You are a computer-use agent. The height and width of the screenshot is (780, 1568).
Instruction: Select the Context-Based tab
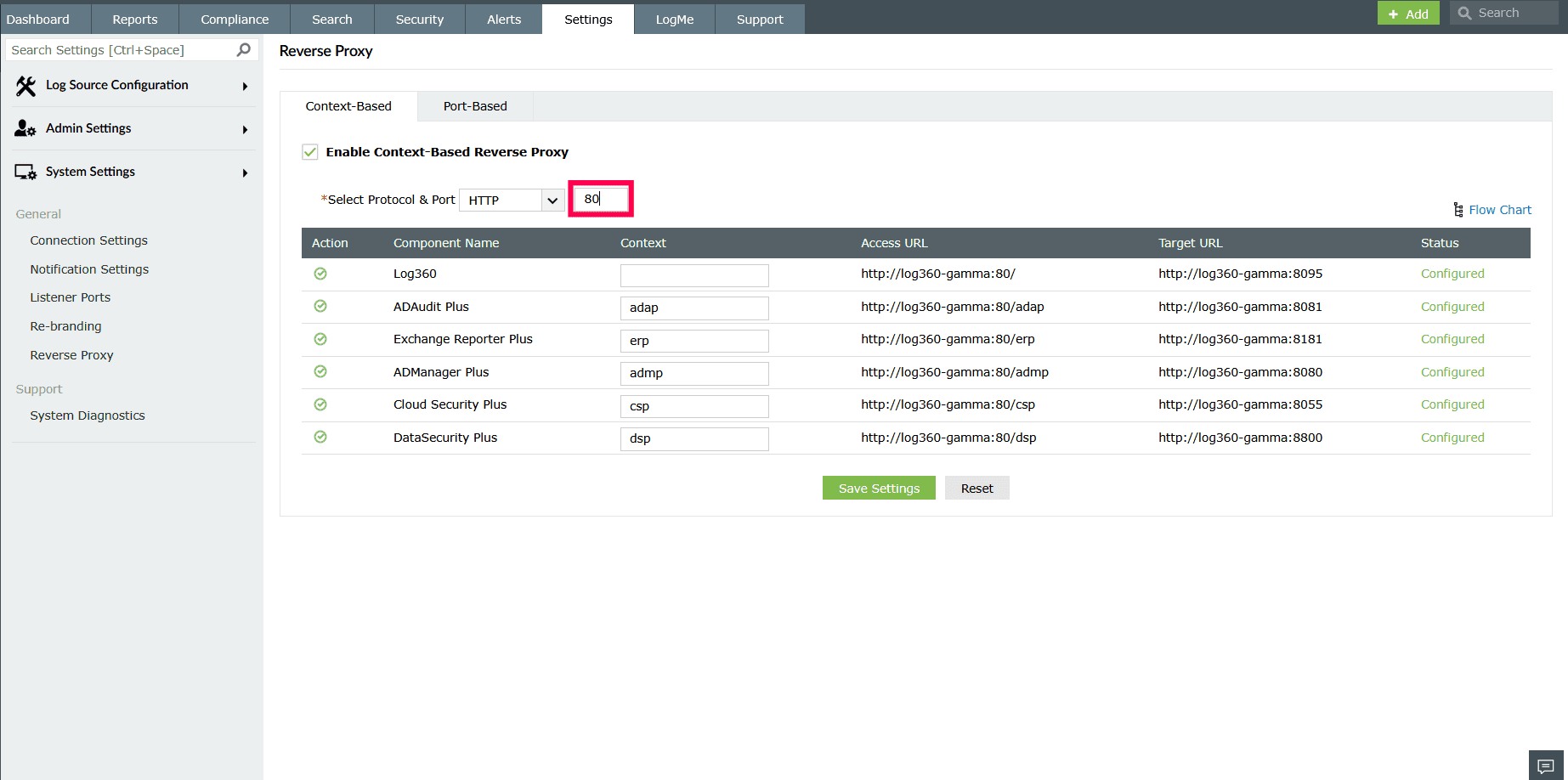click(x=348, y=106)
